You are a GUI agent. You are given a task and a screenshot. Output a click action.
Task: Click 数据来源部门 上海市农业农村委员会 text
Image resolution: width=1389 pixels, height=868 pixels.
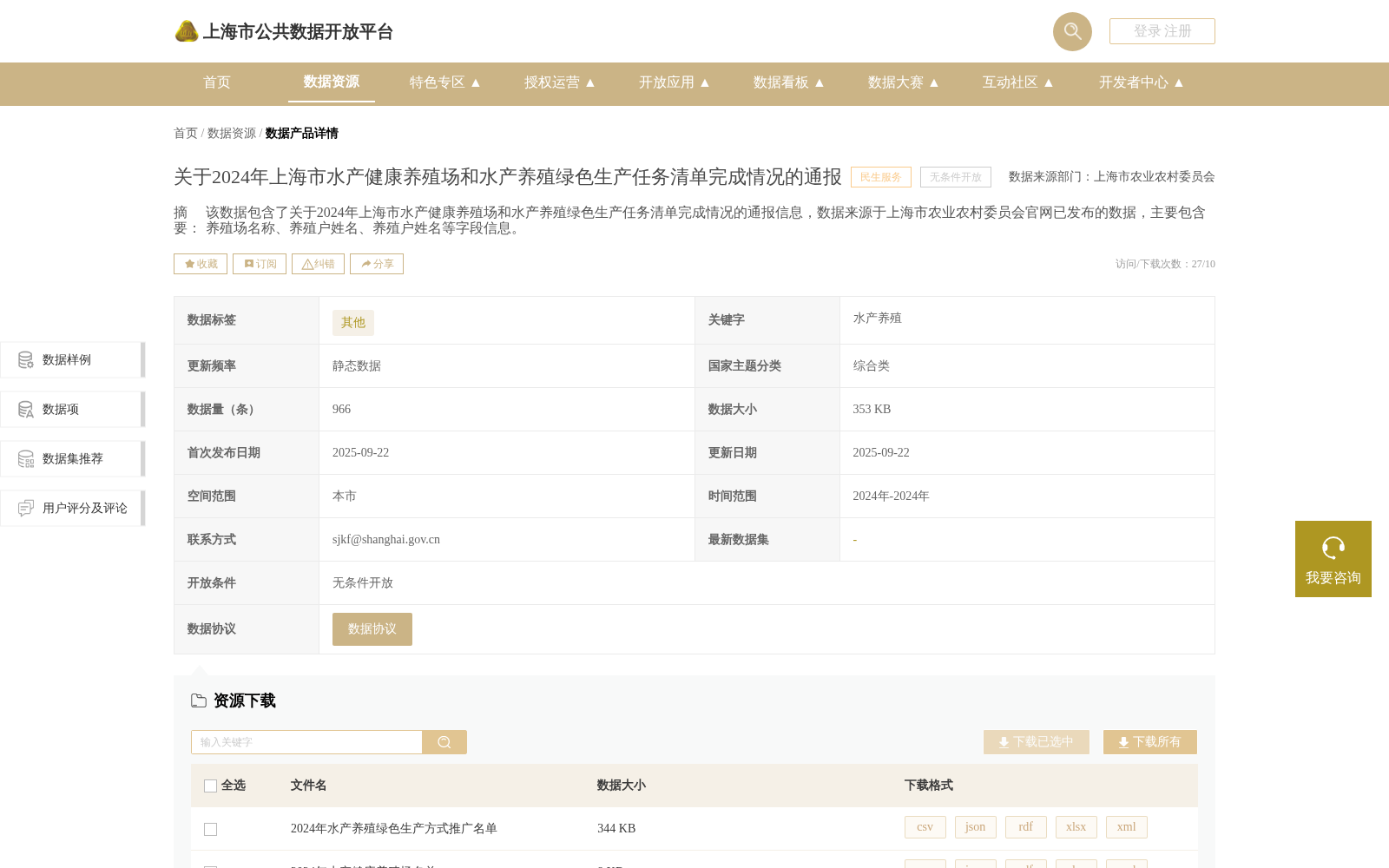click(x=1112, y=177)
